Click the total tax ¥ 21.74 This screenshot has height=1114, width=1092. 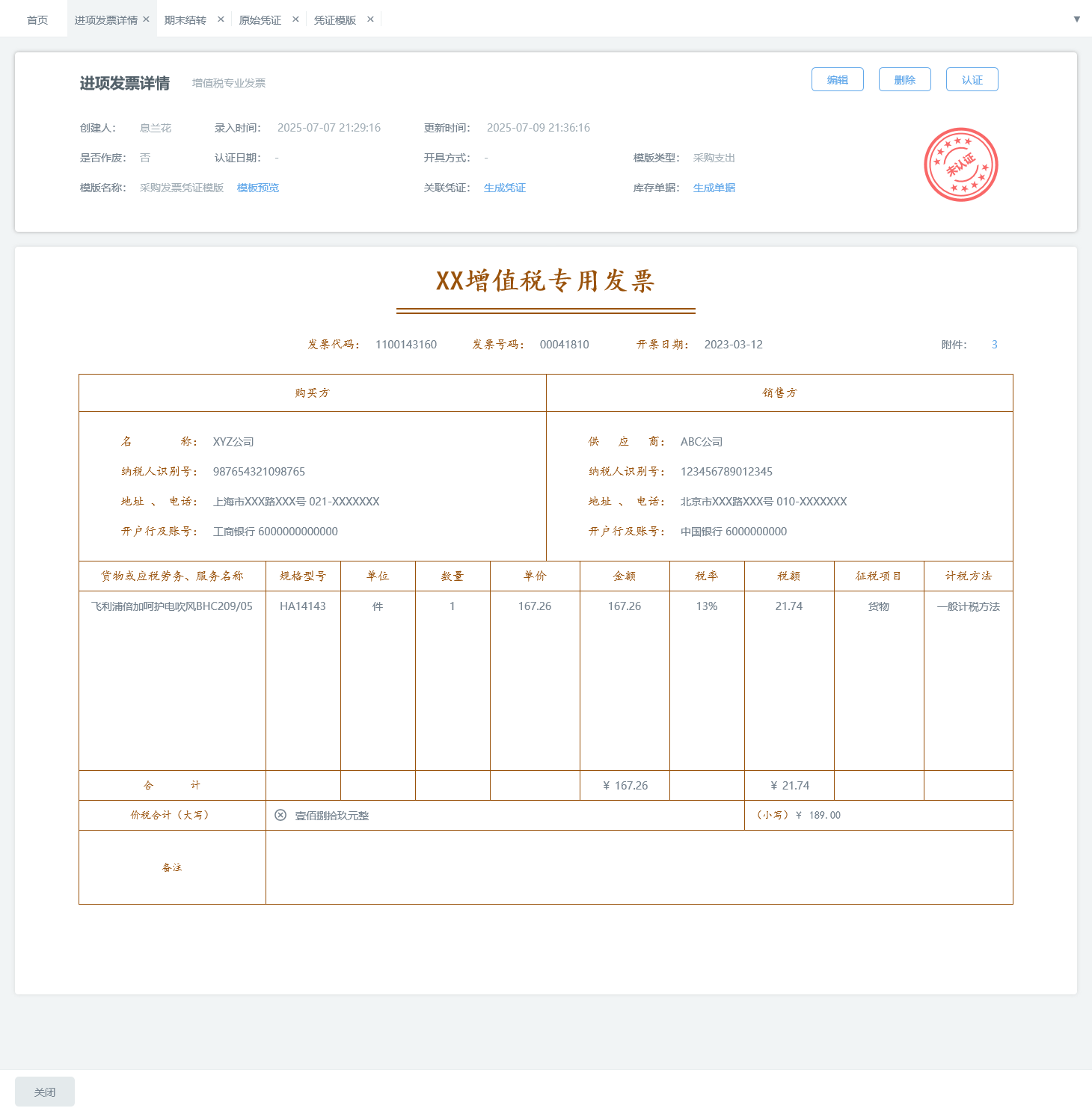point(790,786)
